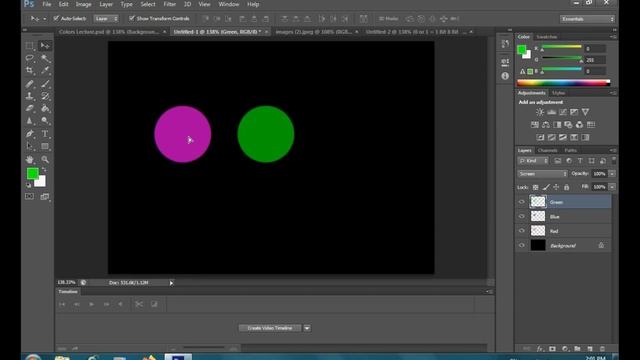Add a Vibrance adjustment
Image resolution: width=640 pixels, height=360 pixels.
585,112
